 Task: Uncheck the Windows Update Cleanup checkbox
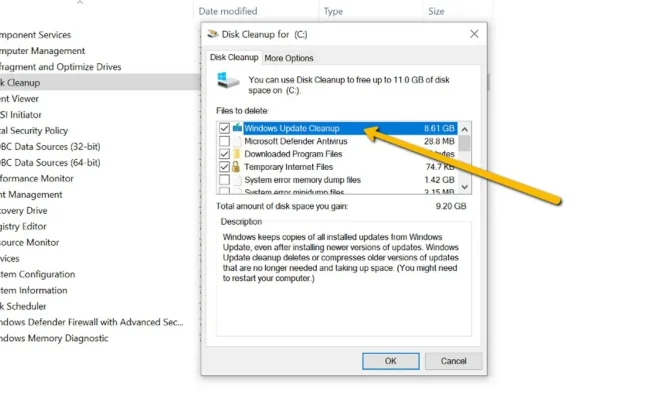click(224, 128)
